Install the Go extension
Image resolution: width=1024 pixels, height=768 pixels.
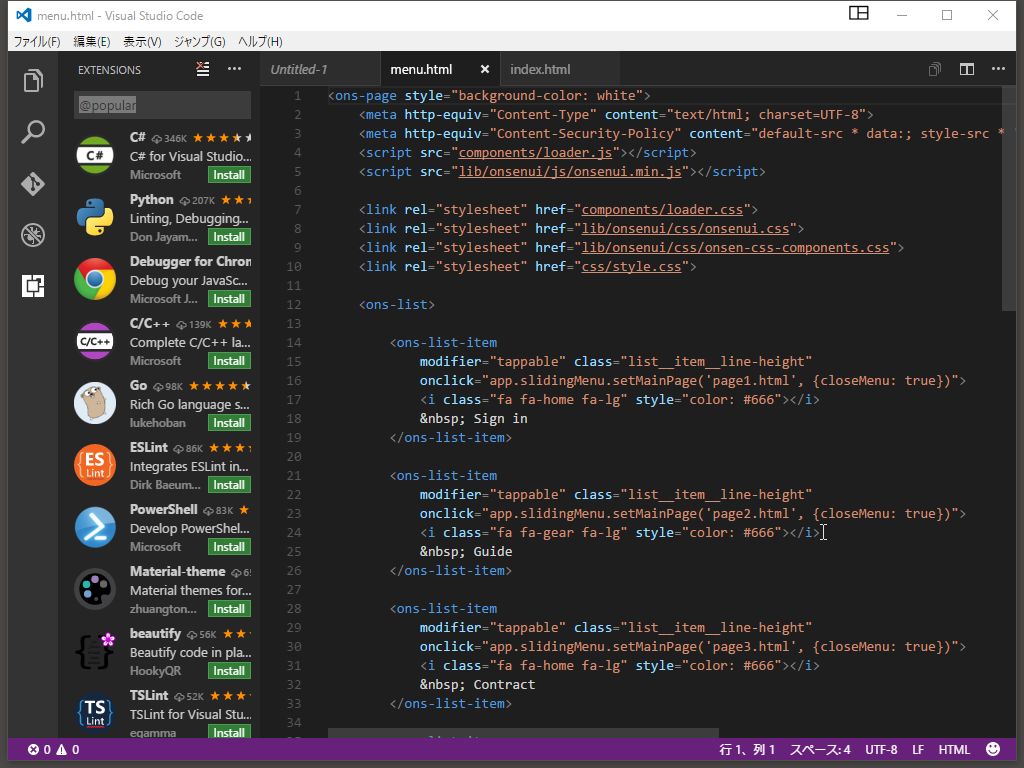[x=229, y=423]
